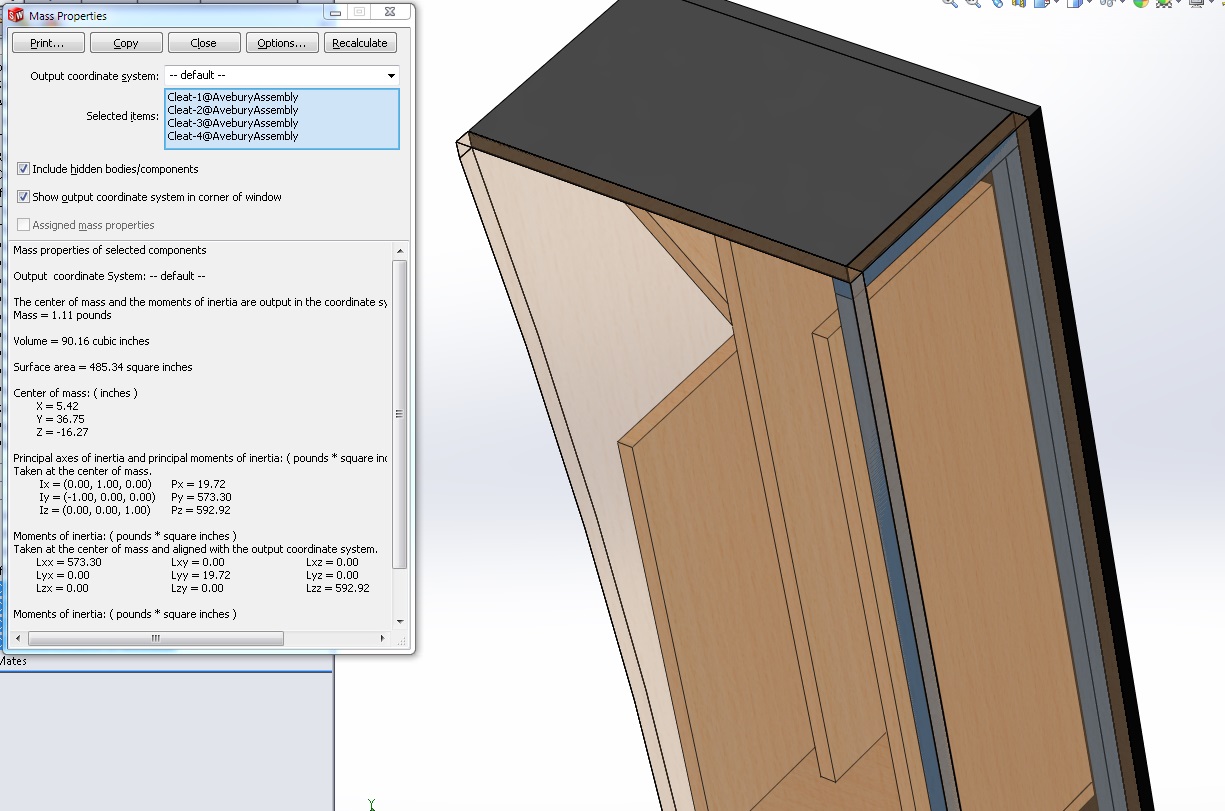Click the 'X = 5.42' center of mass value
1225x811 pixels.
(x=57, y=406)
